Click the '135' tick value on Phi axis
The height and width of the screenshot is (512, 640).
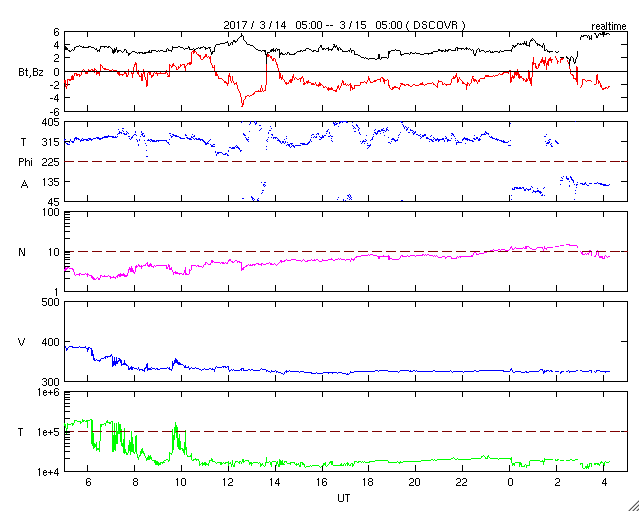(x=51, y=182)
